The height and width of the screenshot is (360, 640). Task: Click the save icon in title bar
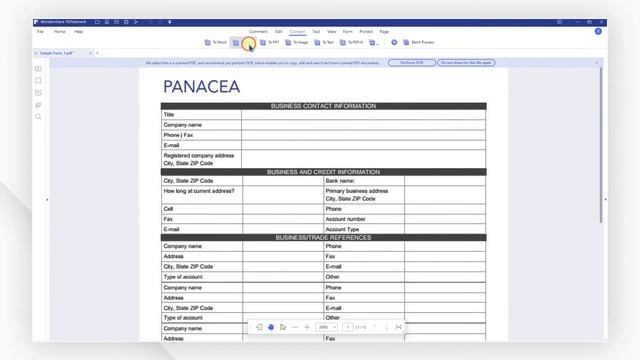pos(107,22)
